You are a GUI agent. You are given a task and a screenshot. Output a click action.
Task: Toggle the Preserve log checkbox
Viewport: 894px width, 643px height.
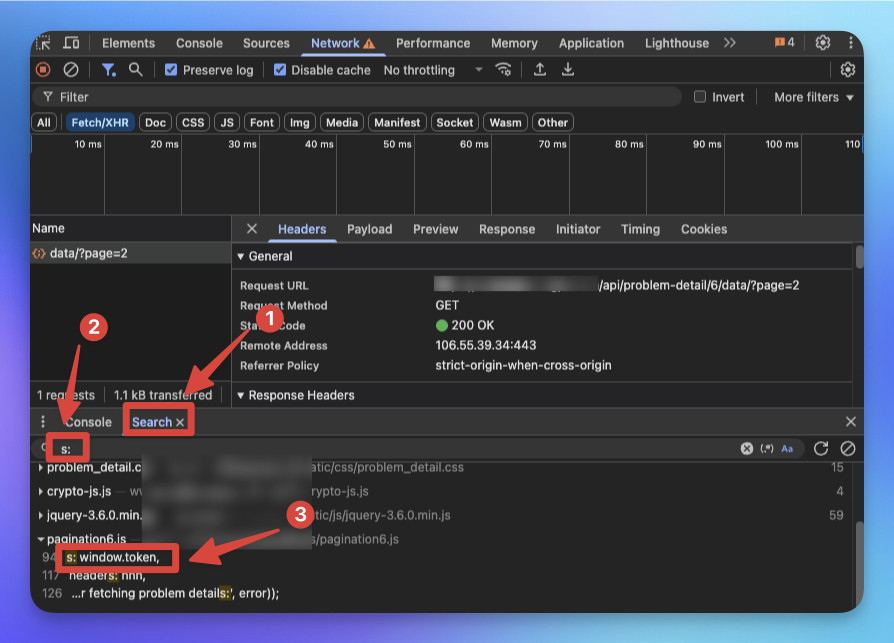click(x=170, y=70)
